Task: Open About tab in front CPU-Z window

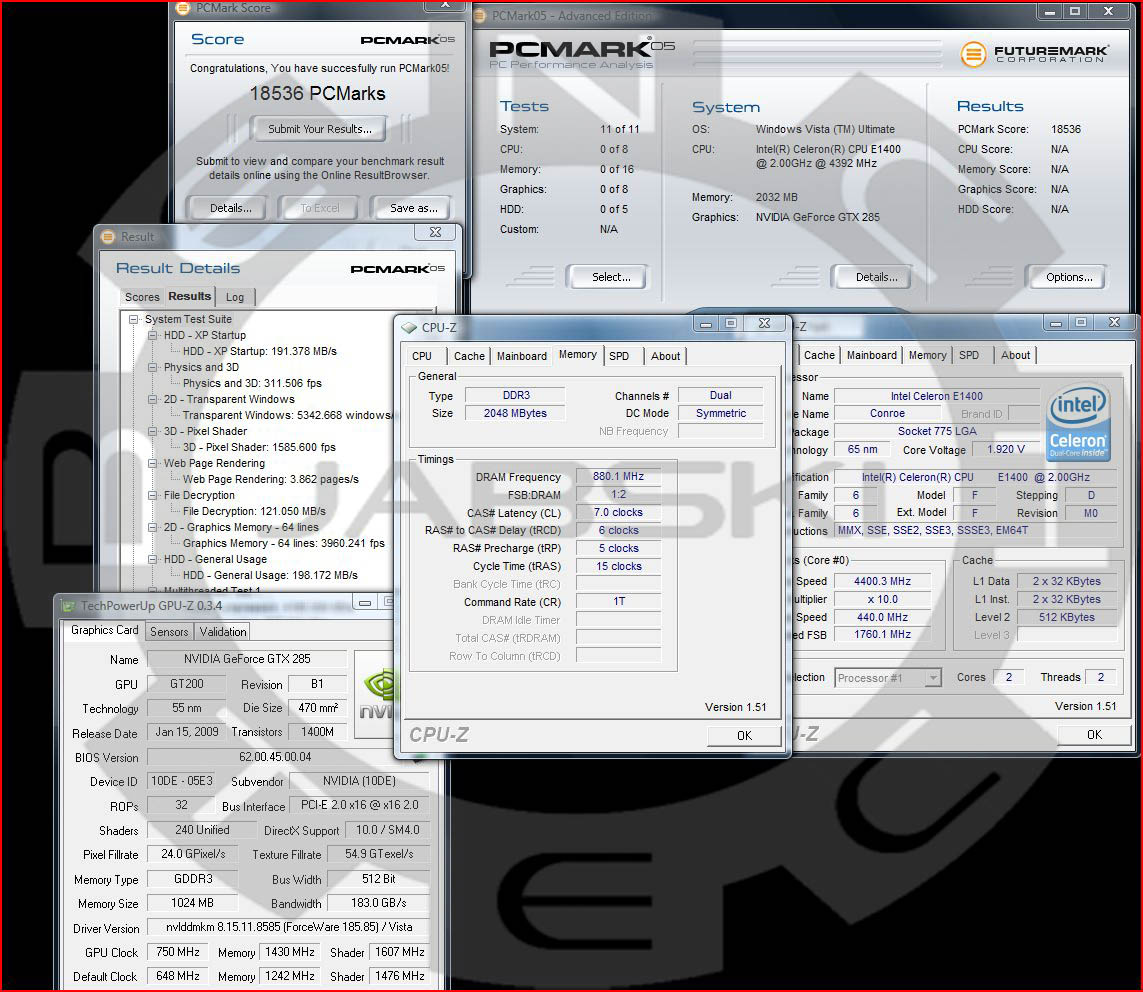Action: (666, 356)
